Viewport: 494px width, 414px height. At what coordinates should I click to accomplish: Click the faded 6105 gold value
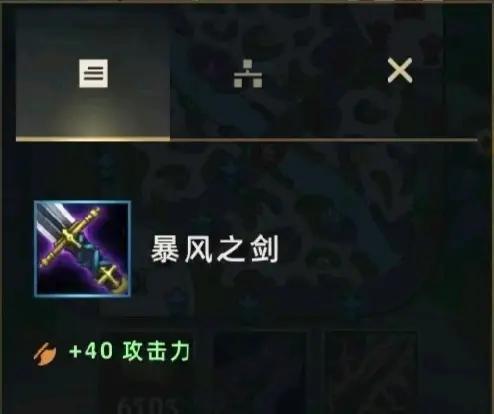148,406
